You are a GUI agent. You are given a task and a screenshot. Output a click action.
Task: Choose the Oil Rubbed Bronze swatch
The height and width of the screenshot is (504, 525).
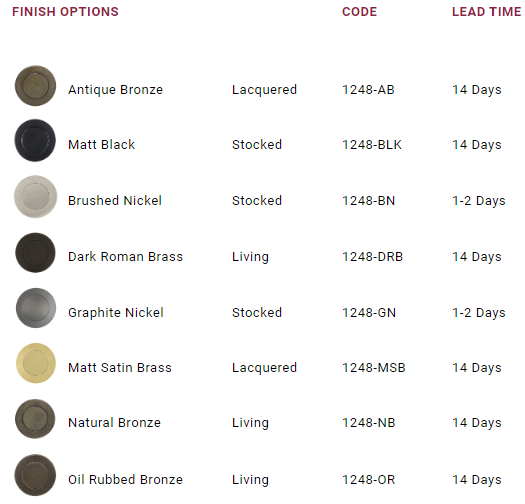[35, 475]
